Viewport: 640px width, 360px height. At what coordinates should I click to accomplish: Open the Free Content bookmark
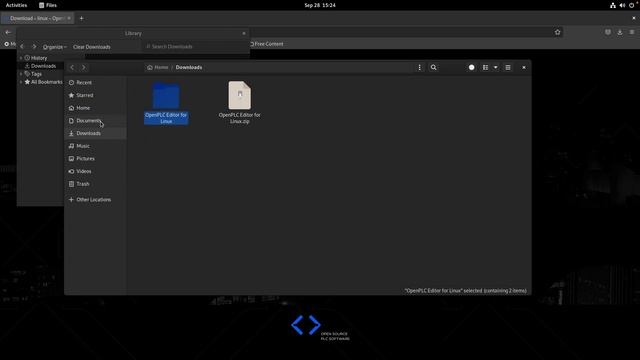click(267, 44)
